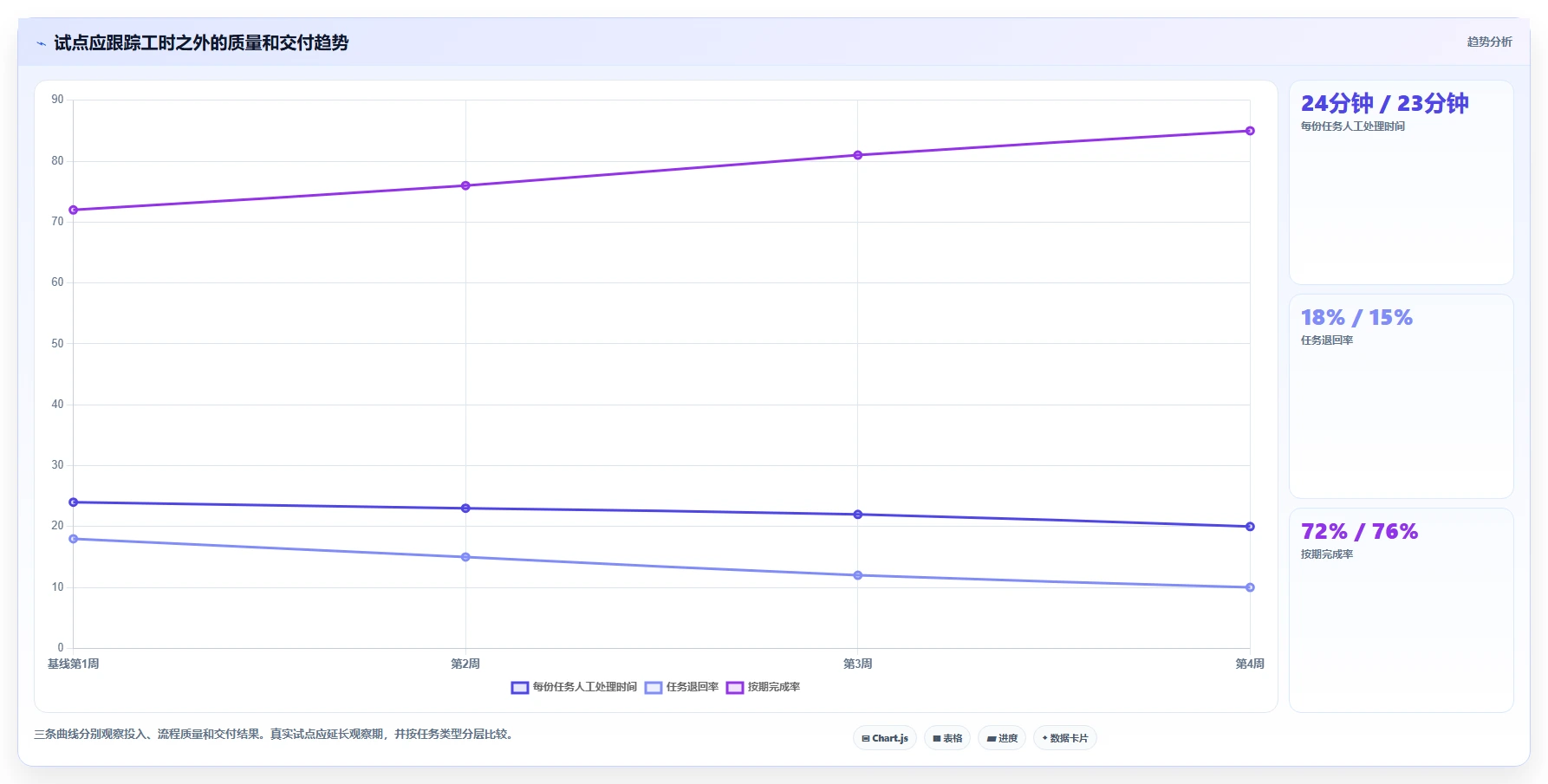Click the 72% / 76% stat value
Viewport: 1548px width, 784px height.
1359,532
